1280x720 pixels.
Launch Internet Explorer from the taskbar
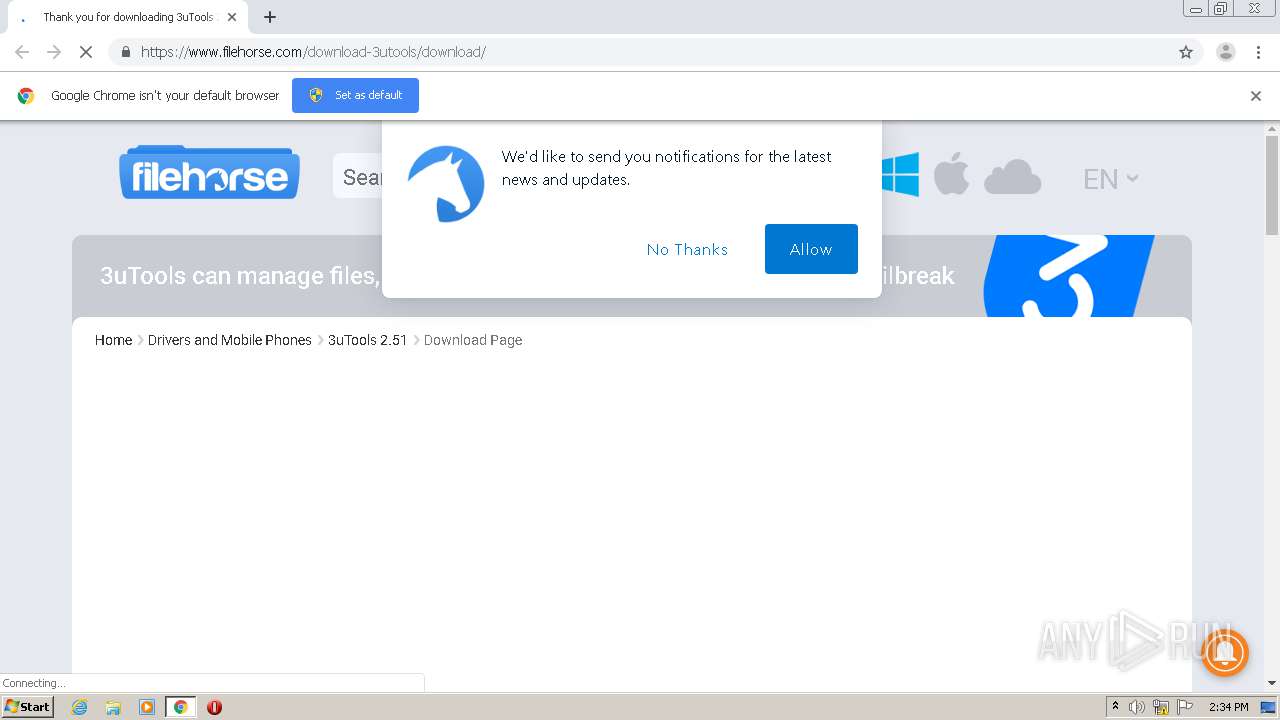tap(80, 707)
